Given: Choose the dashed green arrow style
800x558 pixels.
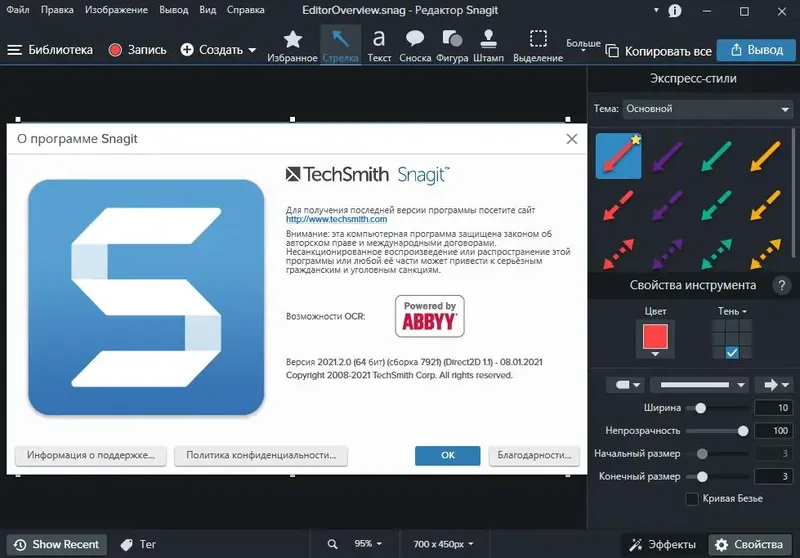Looking at the screenshot, I should coord(716,205).
